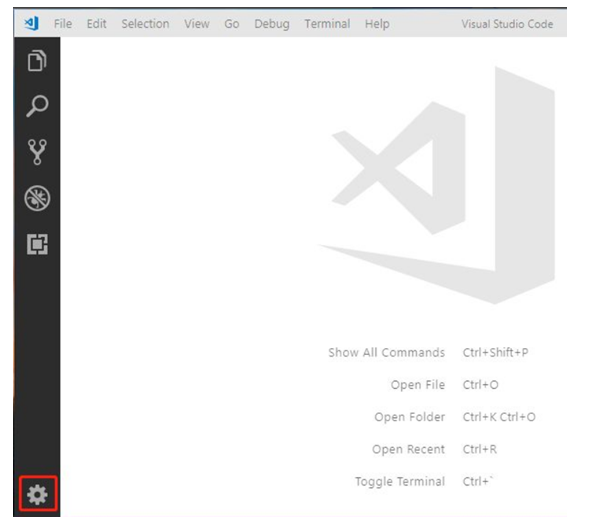This screenshot has height=525, width=606.
Task: Open the Edit menu
Action: tap(96, 24)
